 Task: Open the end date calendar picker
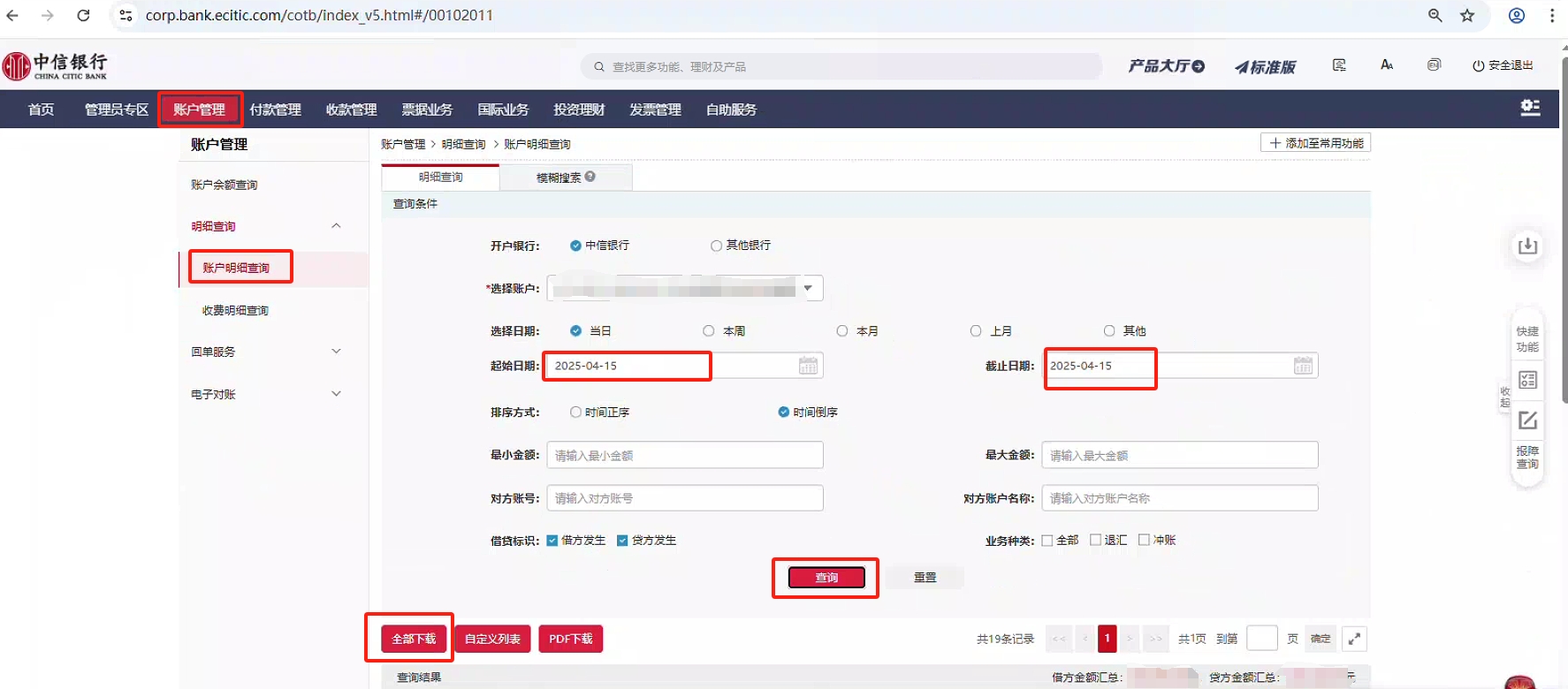click(1303, 366)
